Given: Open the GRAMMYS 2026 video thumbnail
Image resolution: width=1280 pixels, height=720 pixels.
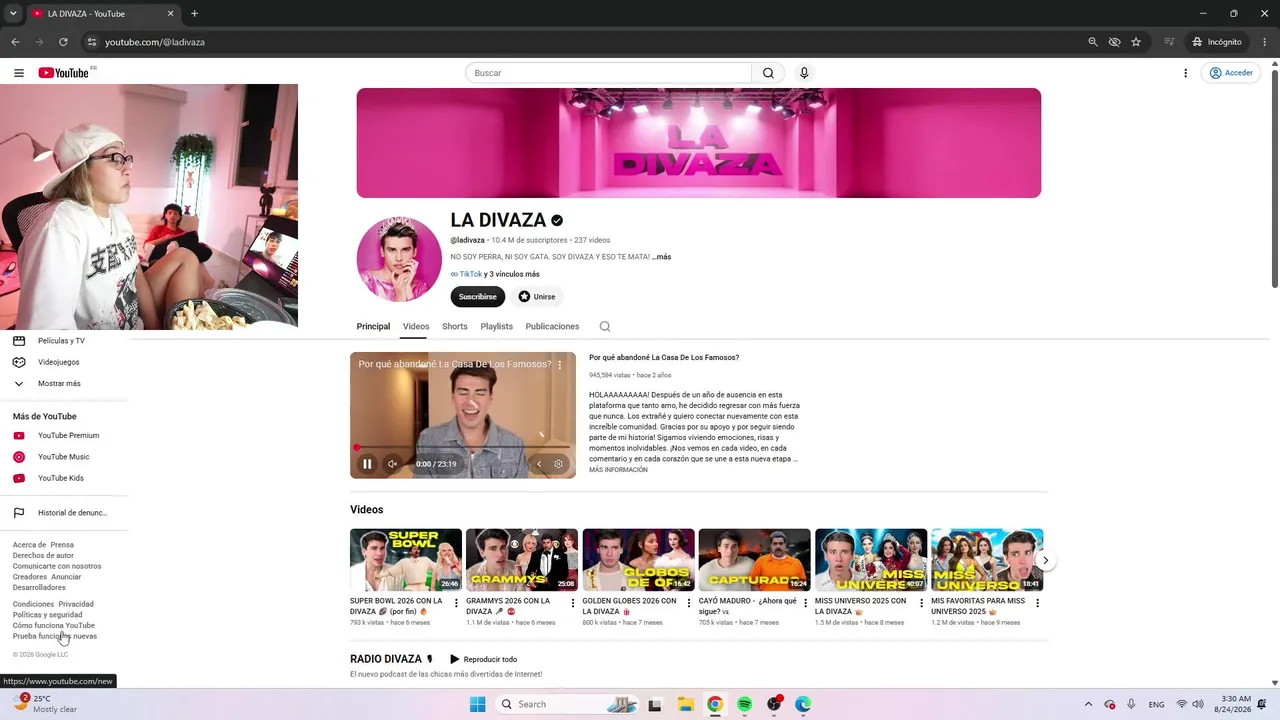Looking at the screenshot, I should coord(522,560).
